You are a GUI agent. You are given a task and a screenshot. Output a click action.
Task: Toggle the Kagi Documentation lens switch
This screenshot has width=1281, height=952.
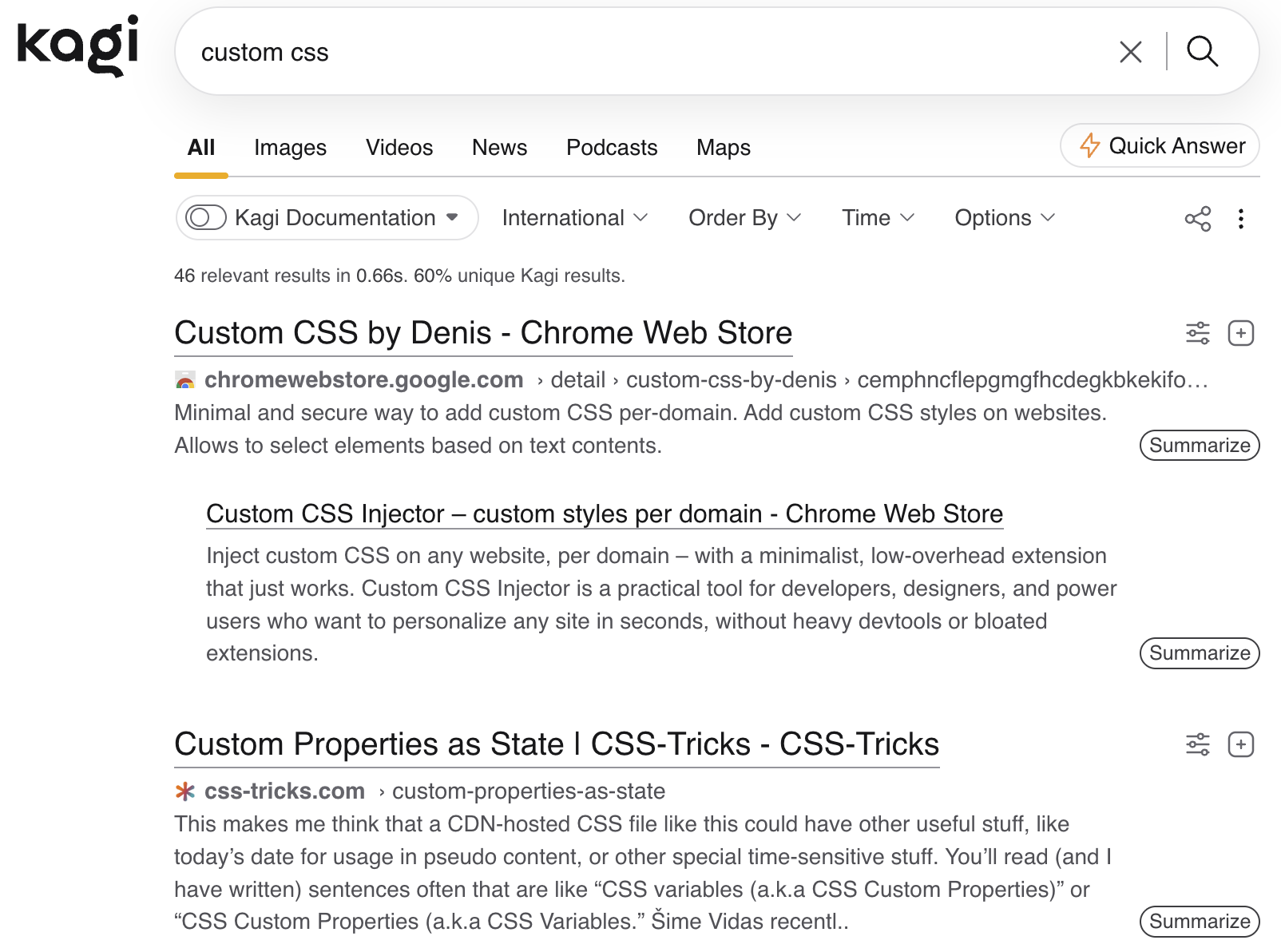click(205, 217)
